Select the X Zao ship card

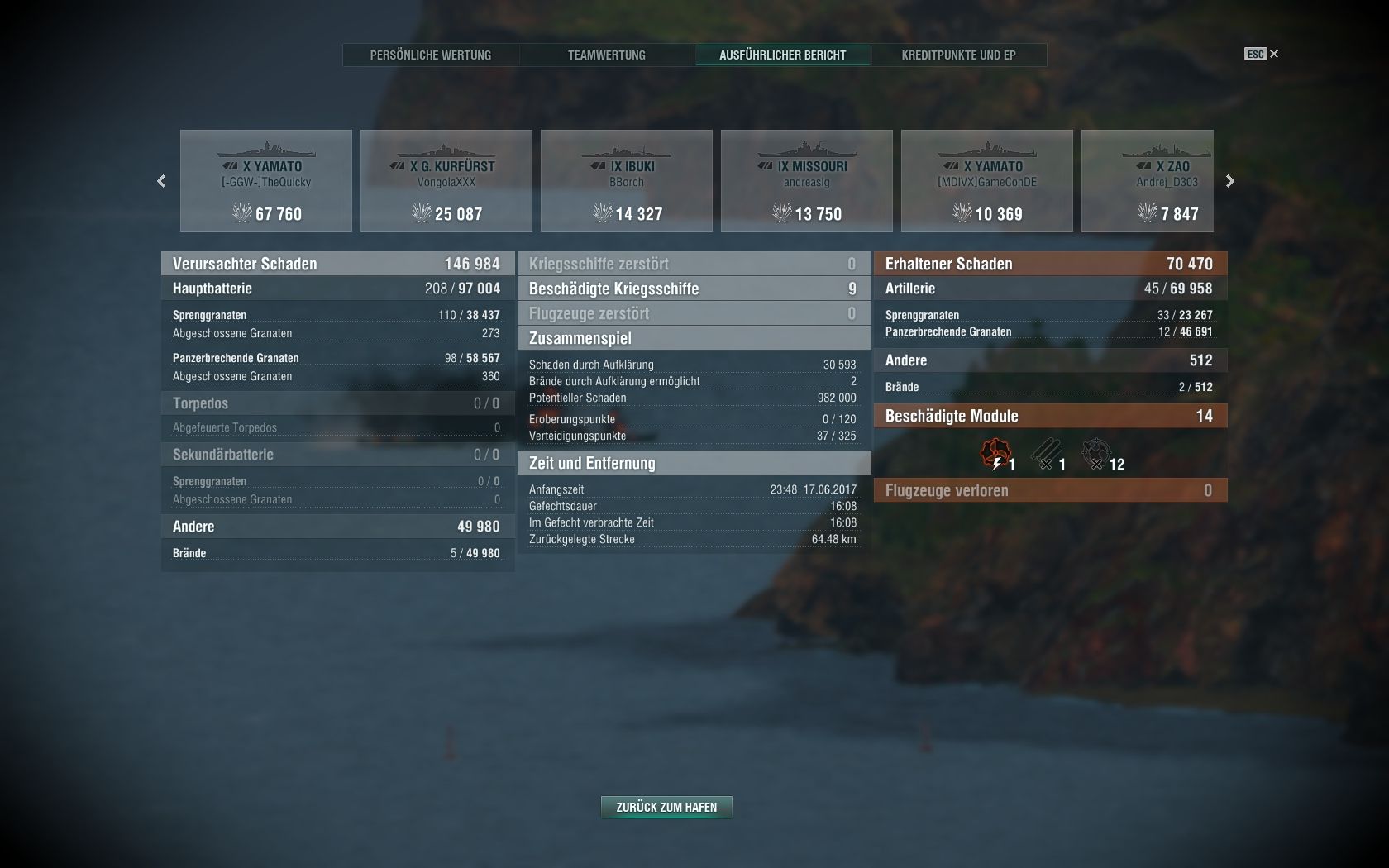(1148, 181)
